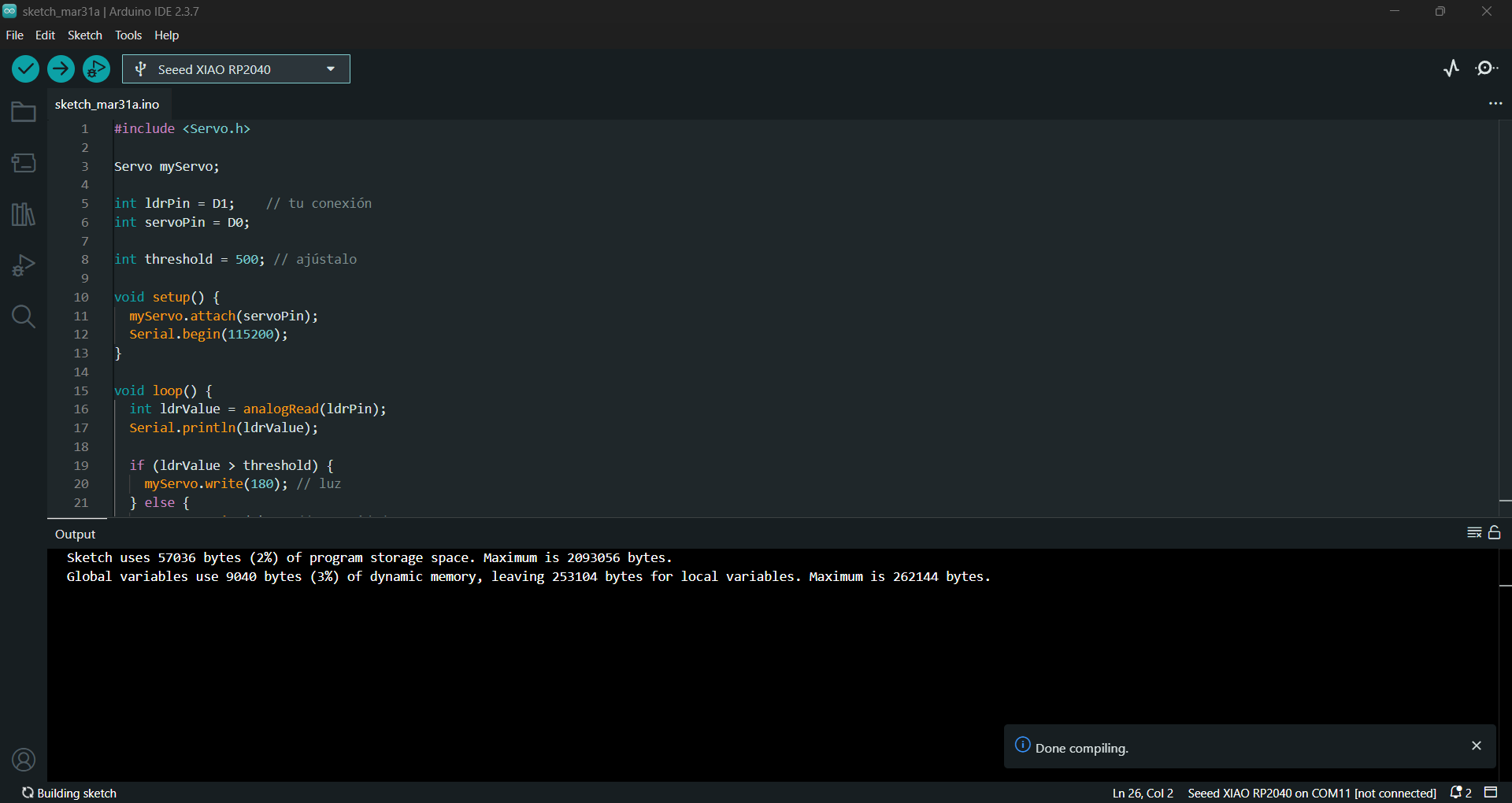Click the '} else {' line
Screen dimensions: 1512x803
[x=160, y=502]
